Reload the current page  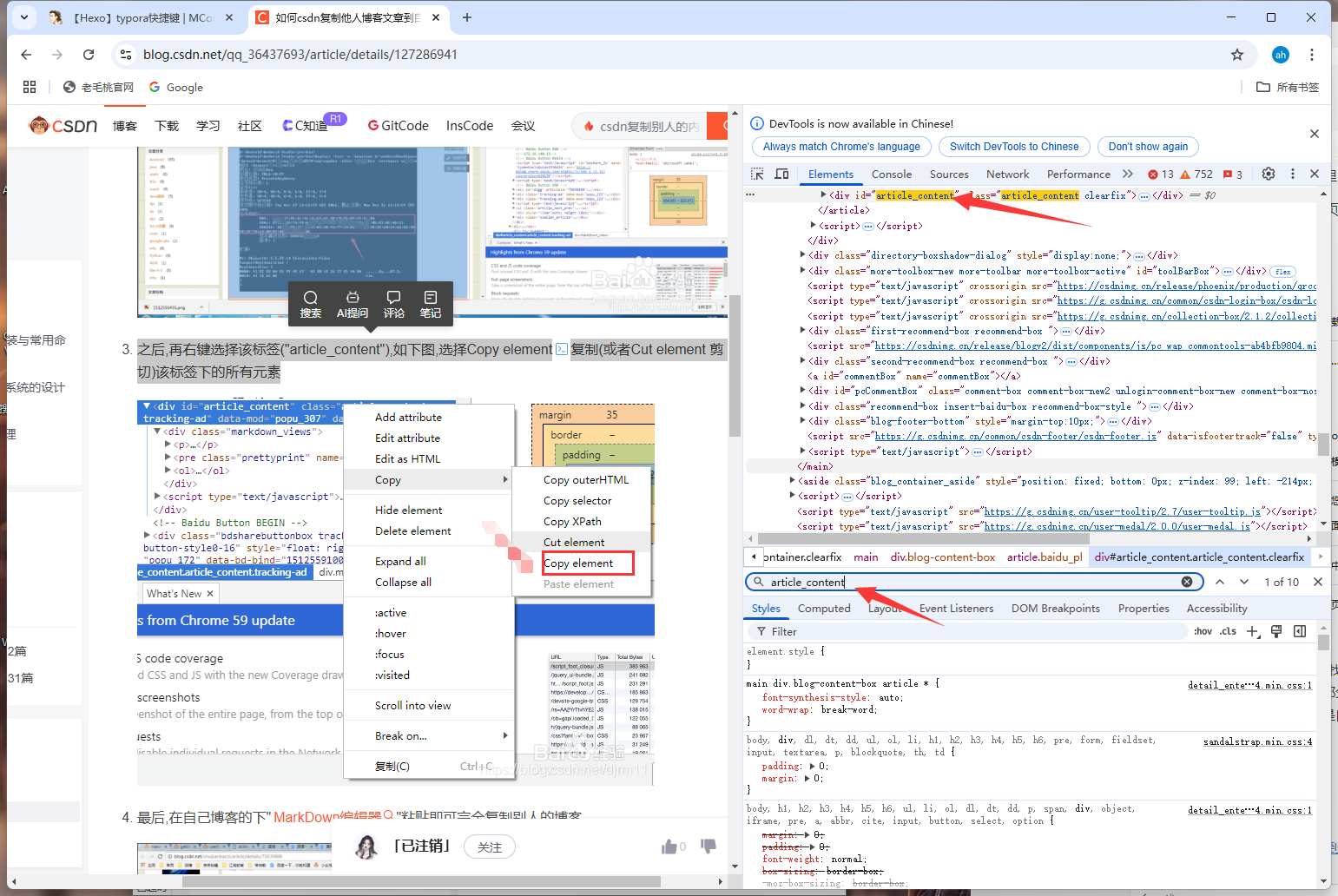click(x=89, y=55)
